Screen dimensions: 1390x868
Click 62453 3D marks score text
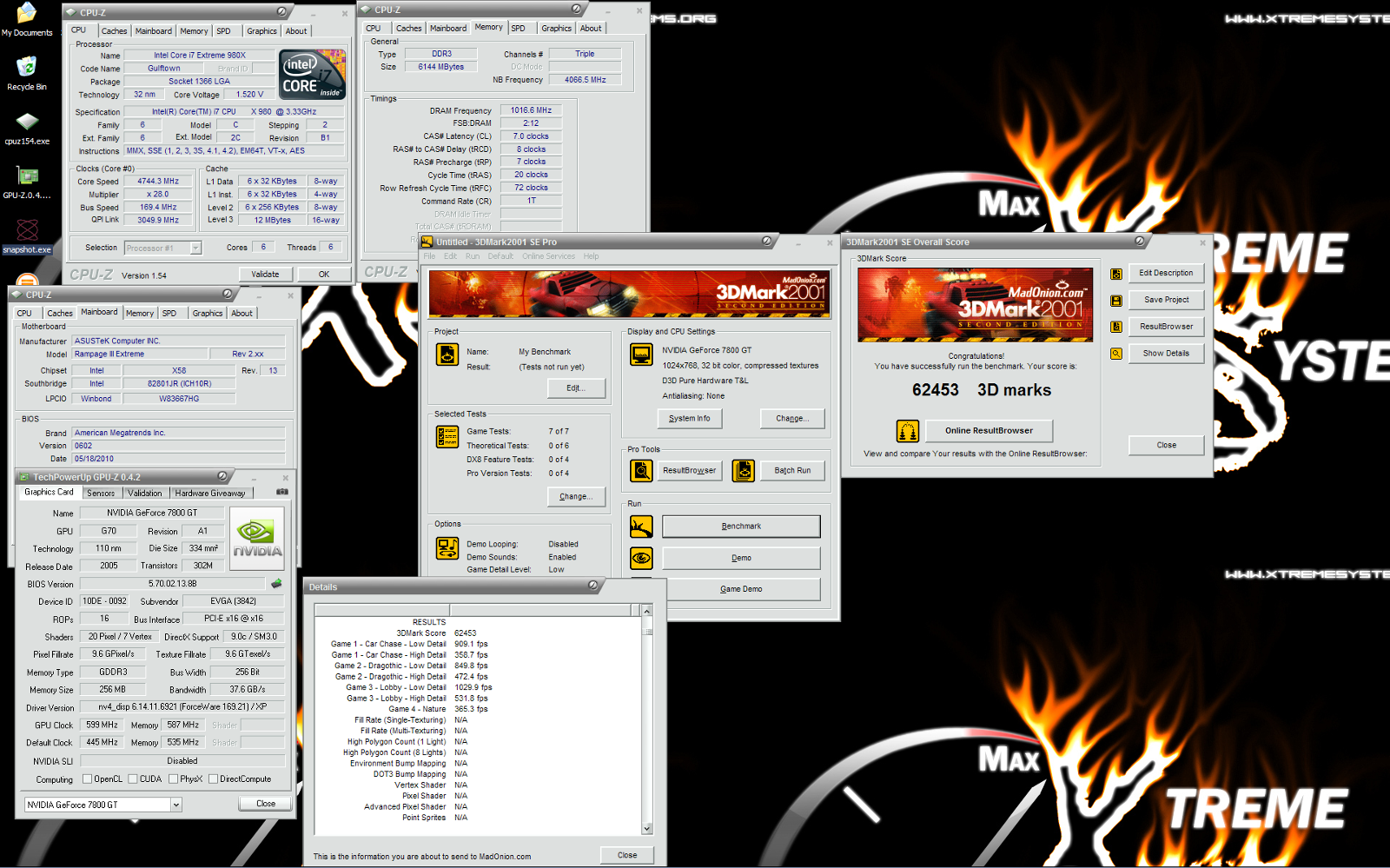point(982,390)
